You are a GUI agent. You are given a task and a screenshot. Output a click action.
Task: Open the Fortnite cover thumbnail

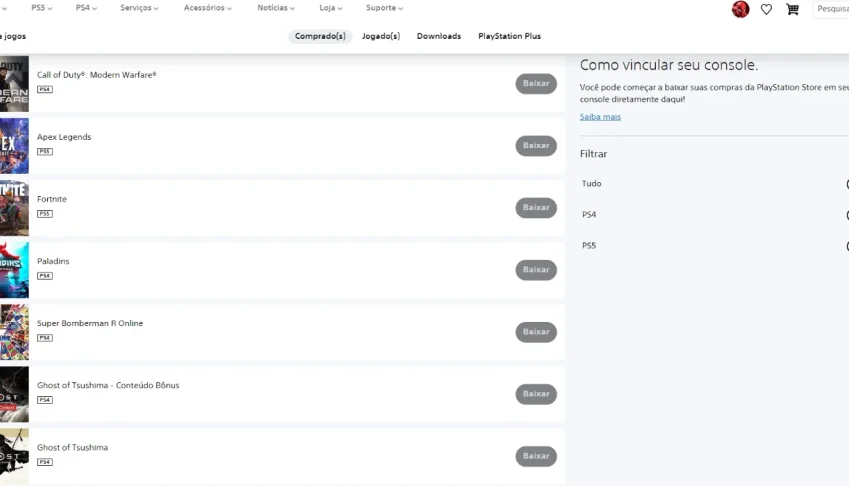point(14,208)
